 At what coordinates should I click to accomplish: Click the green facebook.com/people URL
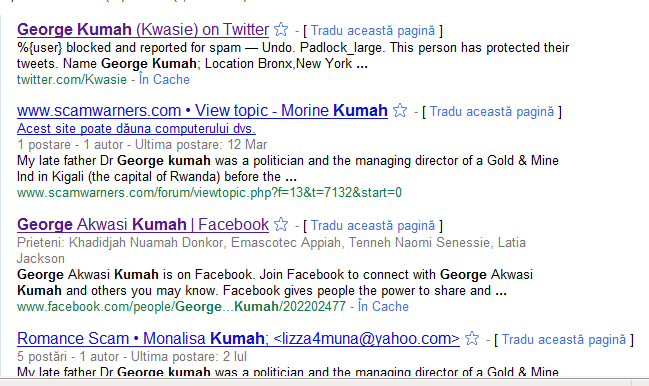(x=181, y=307)
